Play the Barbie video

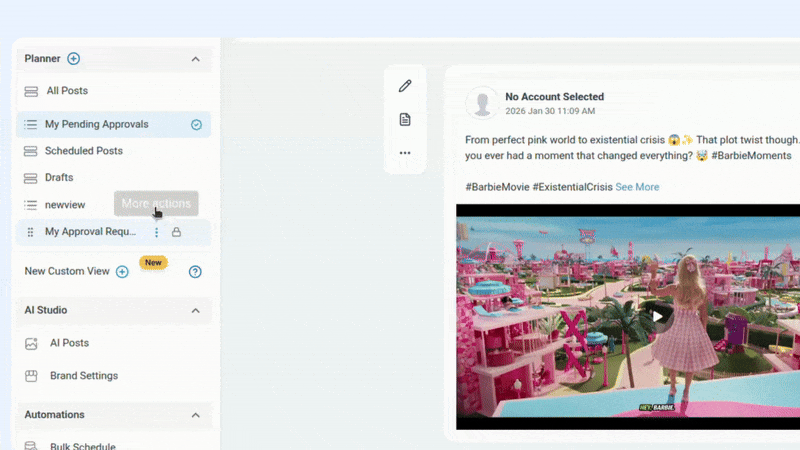tap(658, 316)
